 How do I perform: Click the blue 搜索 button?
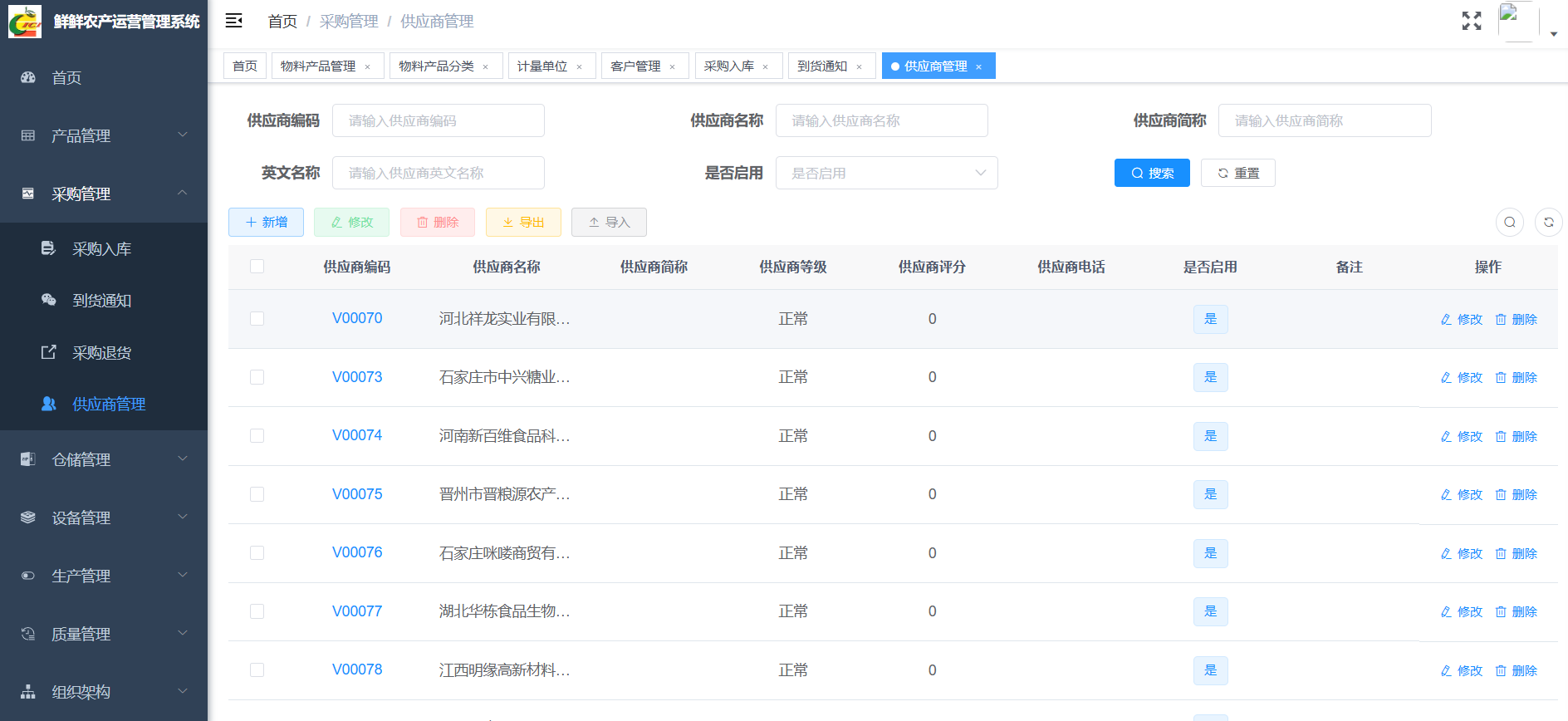(x=1151, y=173)
